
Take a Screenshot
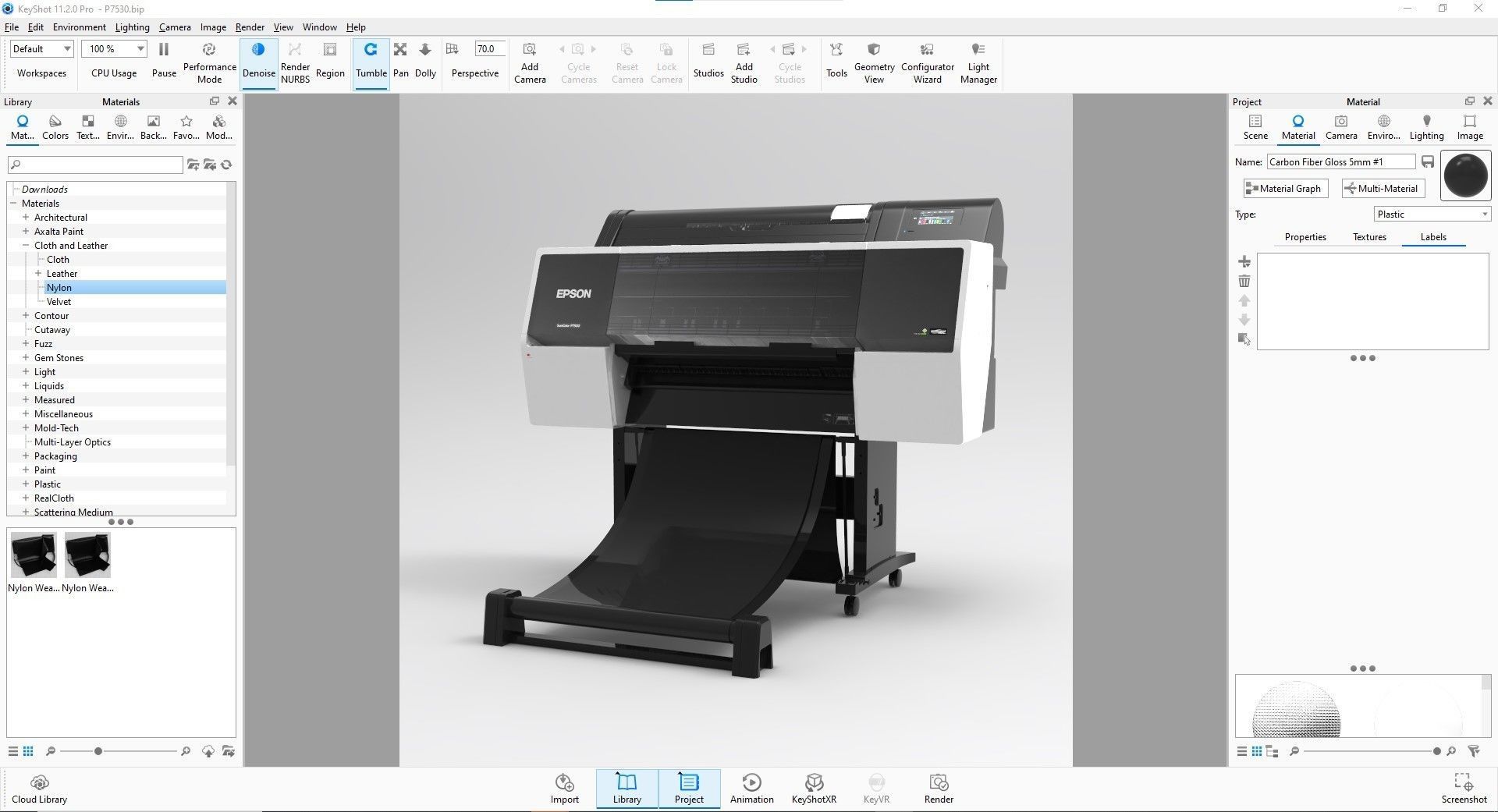click(x=1464, y=789)
